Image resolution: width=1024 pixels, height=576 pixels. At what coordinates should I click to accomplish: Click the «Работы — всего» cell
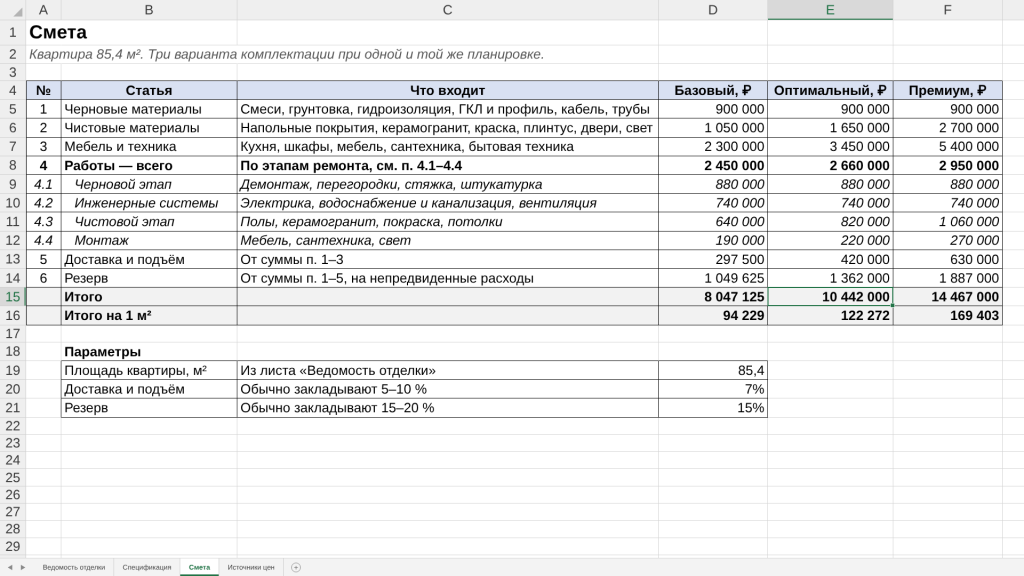click(149, 165)
